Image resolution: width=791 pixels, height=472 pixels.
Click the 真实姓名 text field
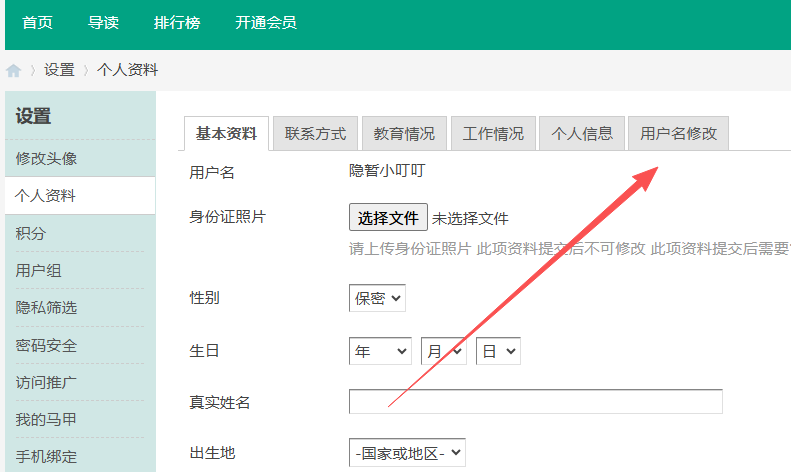click(535, 402)
